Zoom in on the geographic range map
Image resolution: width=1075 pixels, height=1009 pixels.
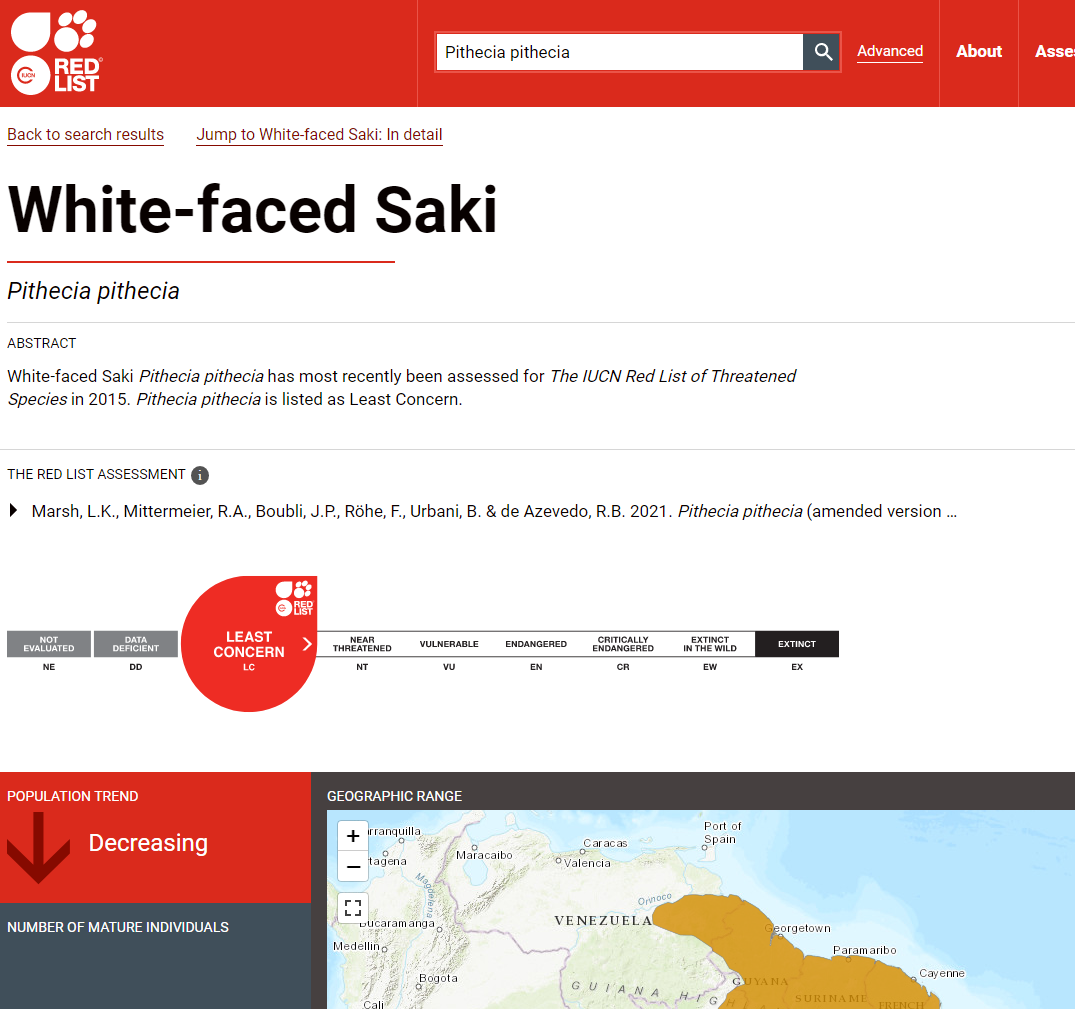[353, 836]
